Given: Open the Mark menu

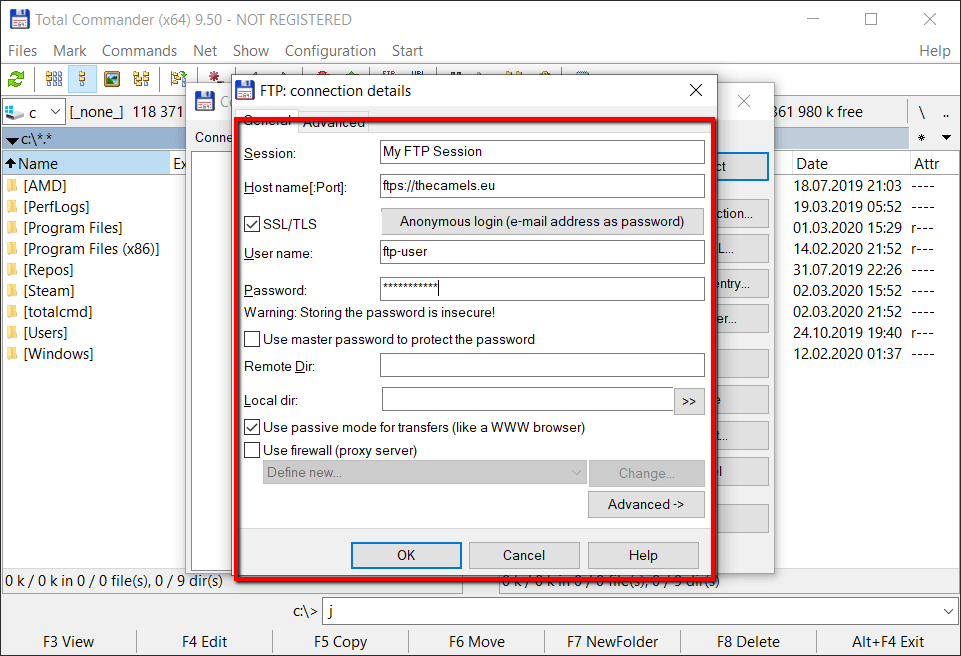Looking at the screenshot, I should 70,51.
